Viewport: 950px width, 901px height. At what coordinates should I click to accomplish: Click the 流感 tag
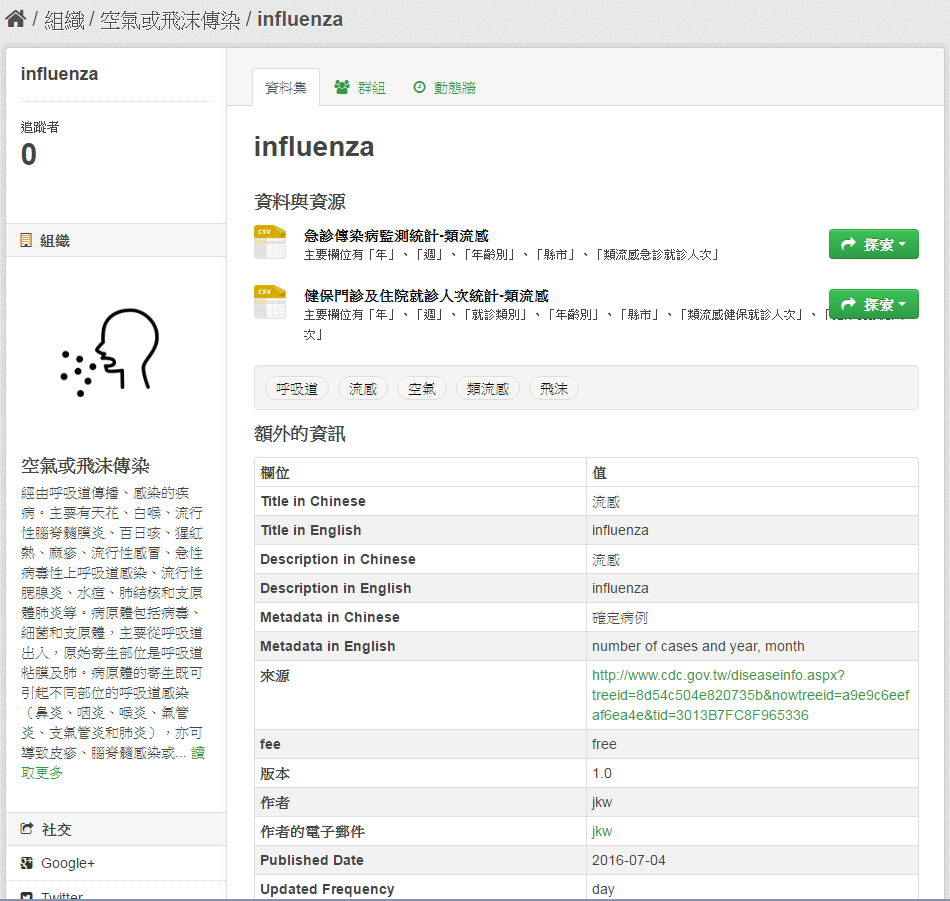tap(363, 389)
